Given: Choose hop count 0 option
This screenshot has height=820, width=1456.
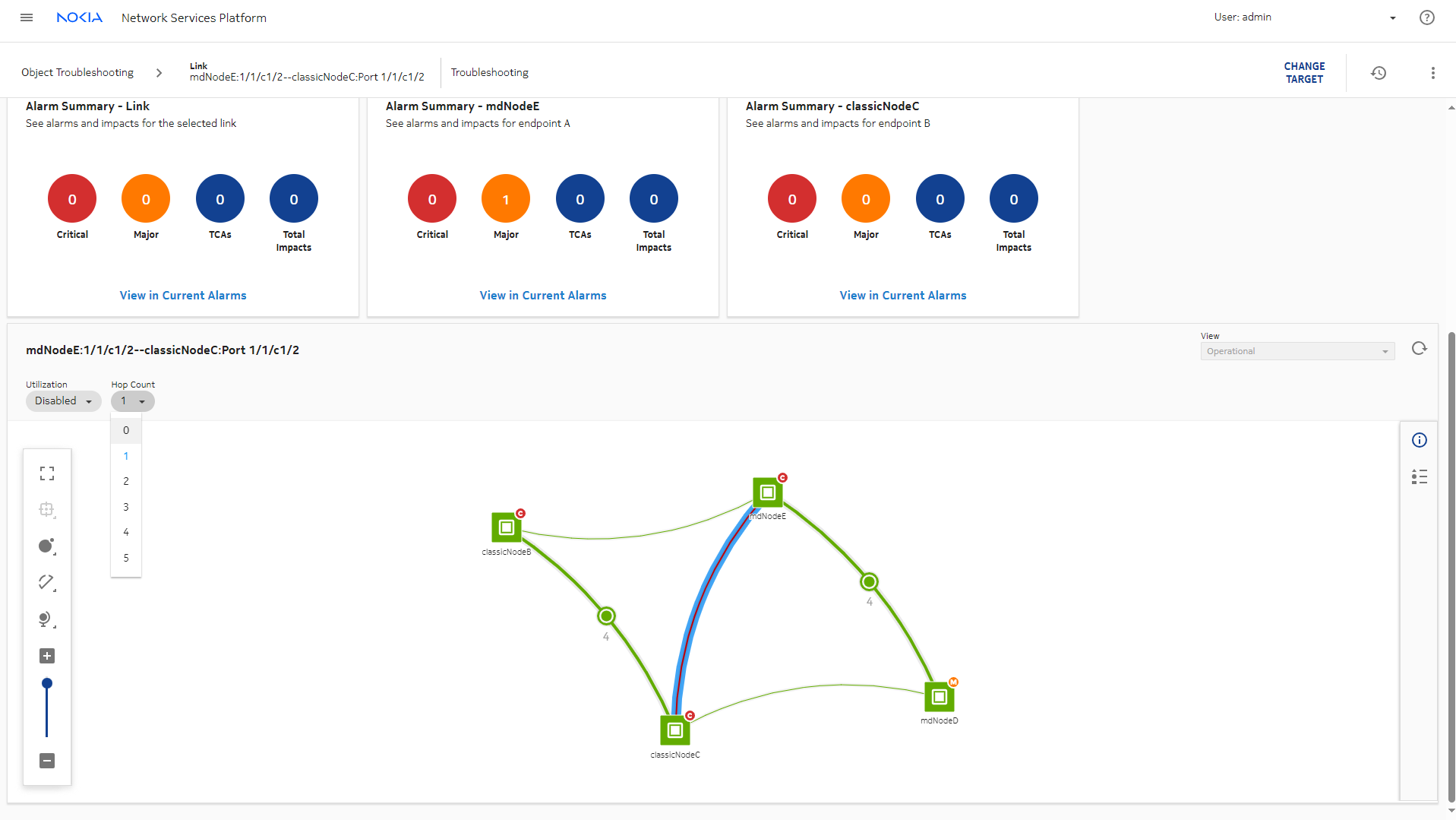Looking at the screenshot, I should point(126,430).
